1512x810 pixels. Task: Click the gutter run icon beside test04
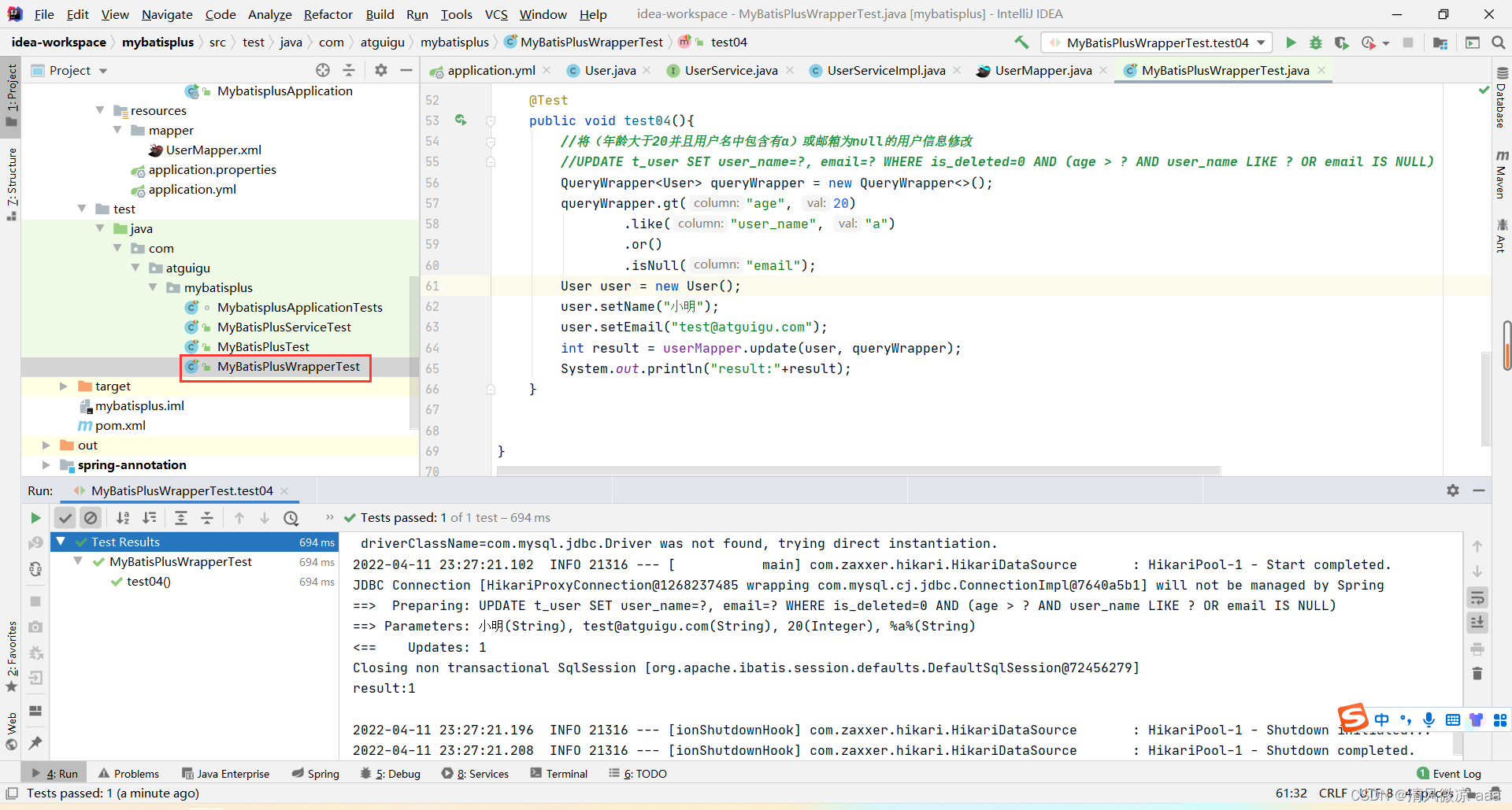[x=461, y=120]
